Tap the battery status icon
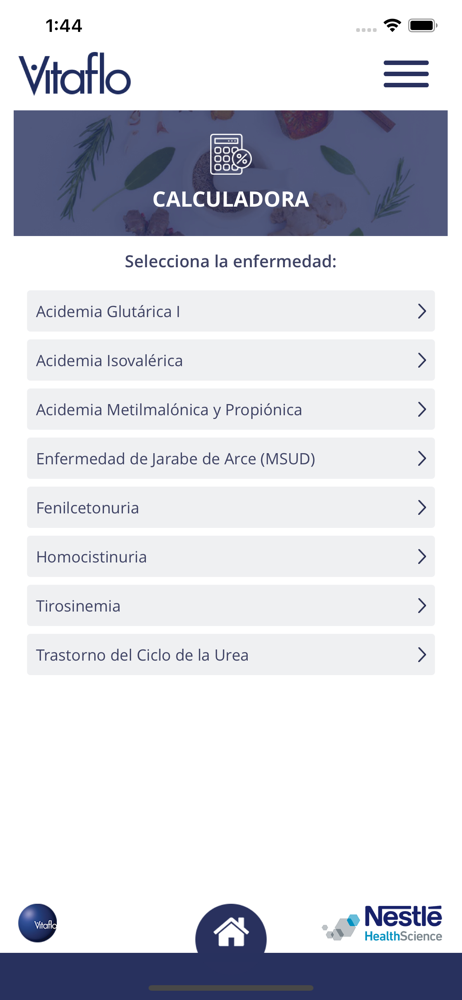This screenshot has width=462, height=1000. coord(422,26)
